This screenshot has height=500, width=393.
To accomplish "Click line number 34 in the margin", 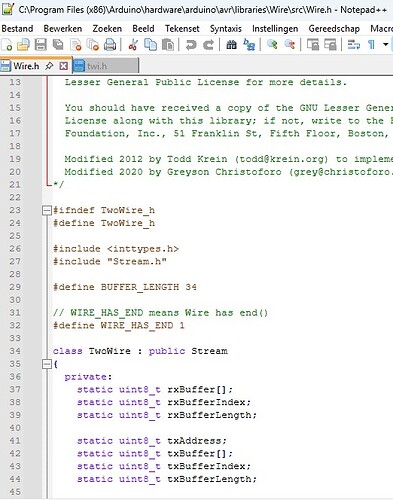I will [x=15, y=351].
